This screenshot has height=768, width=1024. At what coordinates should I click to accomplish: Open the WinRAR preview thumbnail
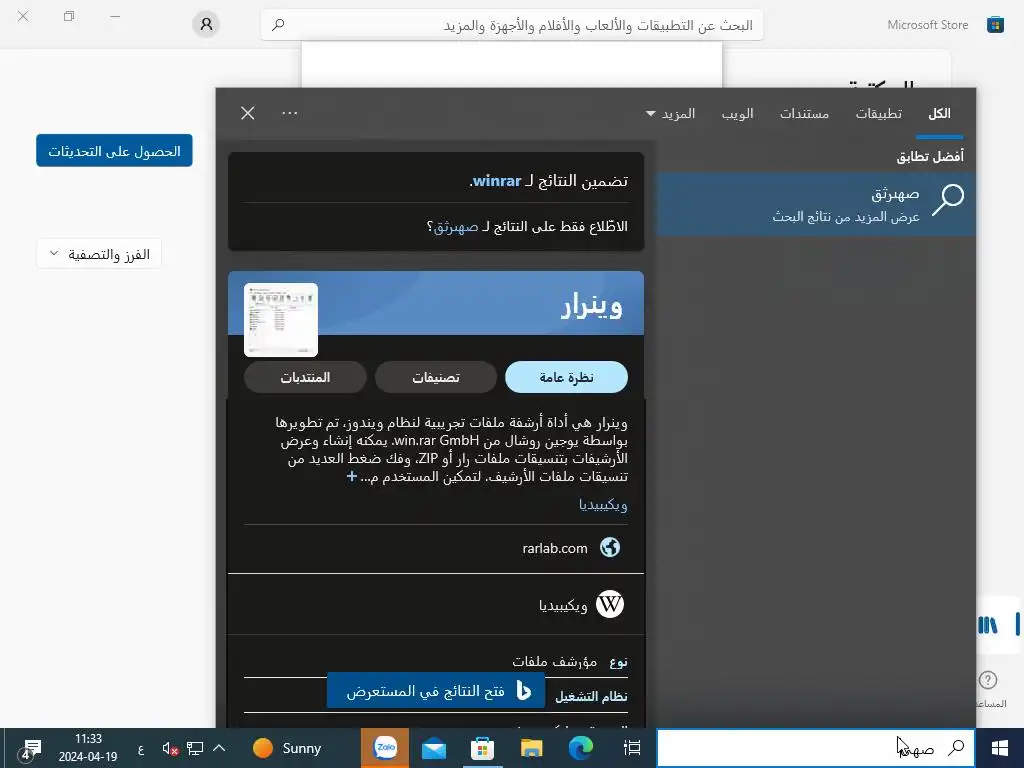coord(281,320)
